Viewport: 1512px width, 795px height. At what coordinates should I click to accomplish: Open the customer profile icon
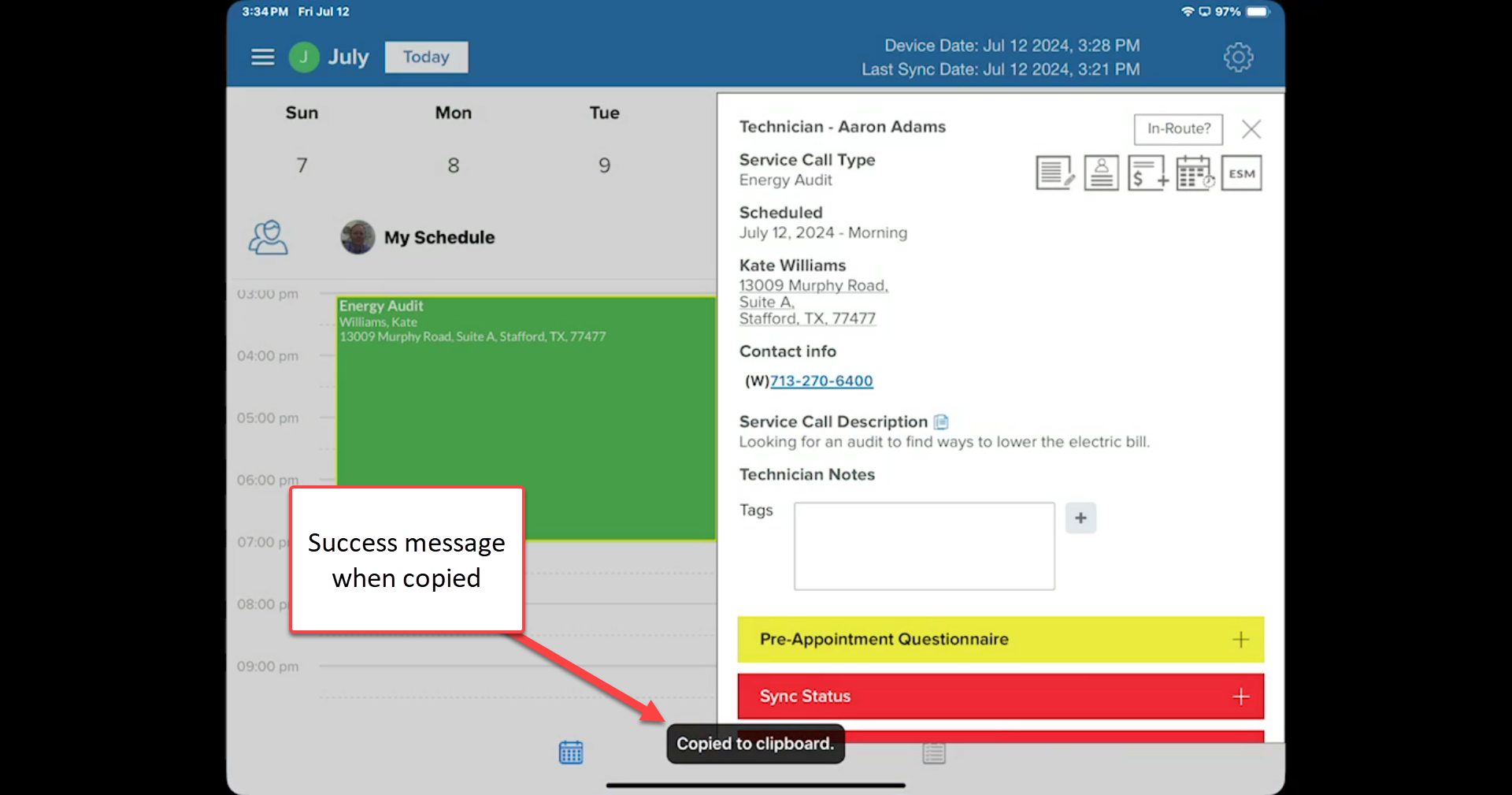(1101, 173)
